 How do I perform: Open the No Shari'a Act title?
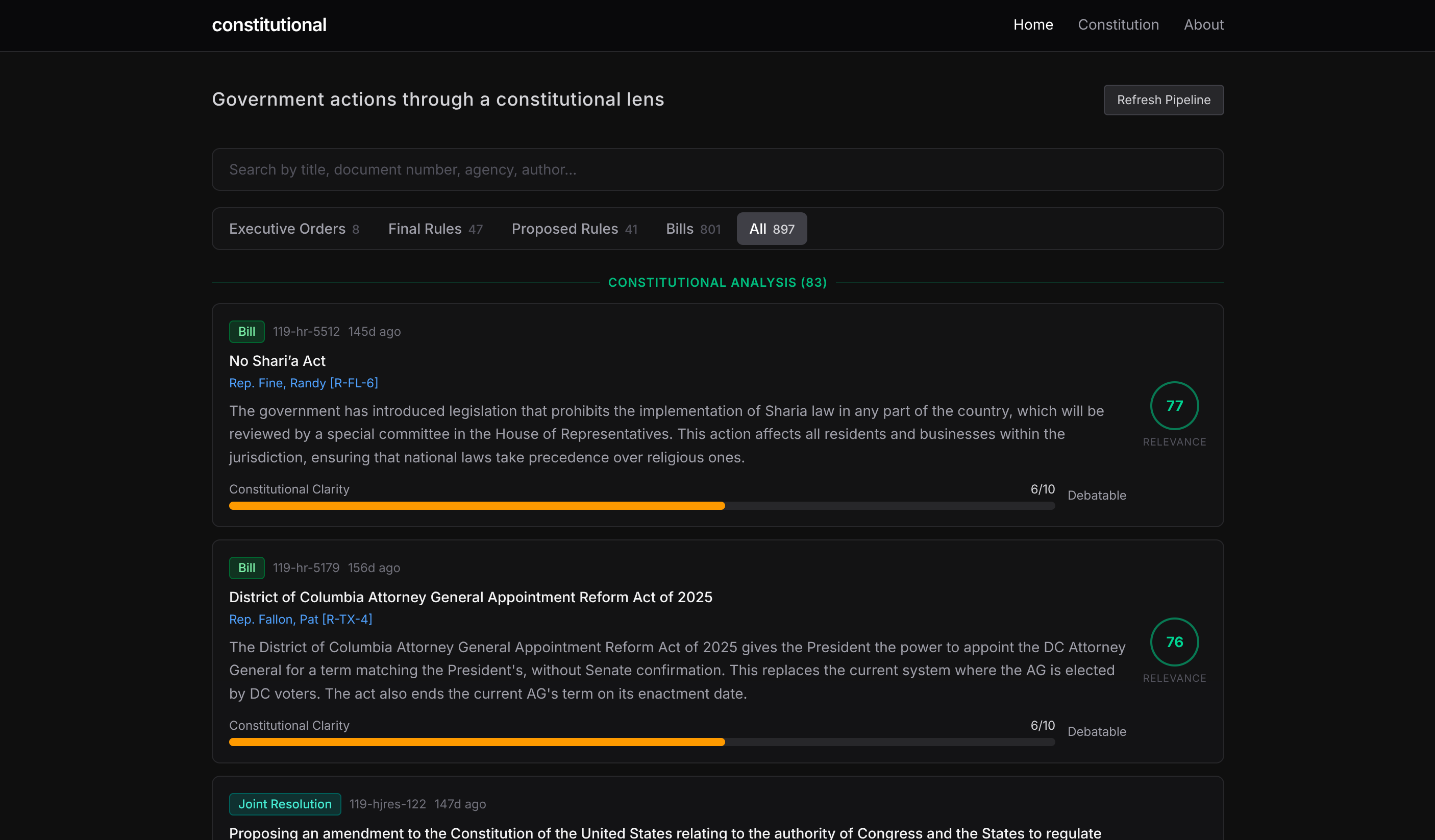click(277, 361)
